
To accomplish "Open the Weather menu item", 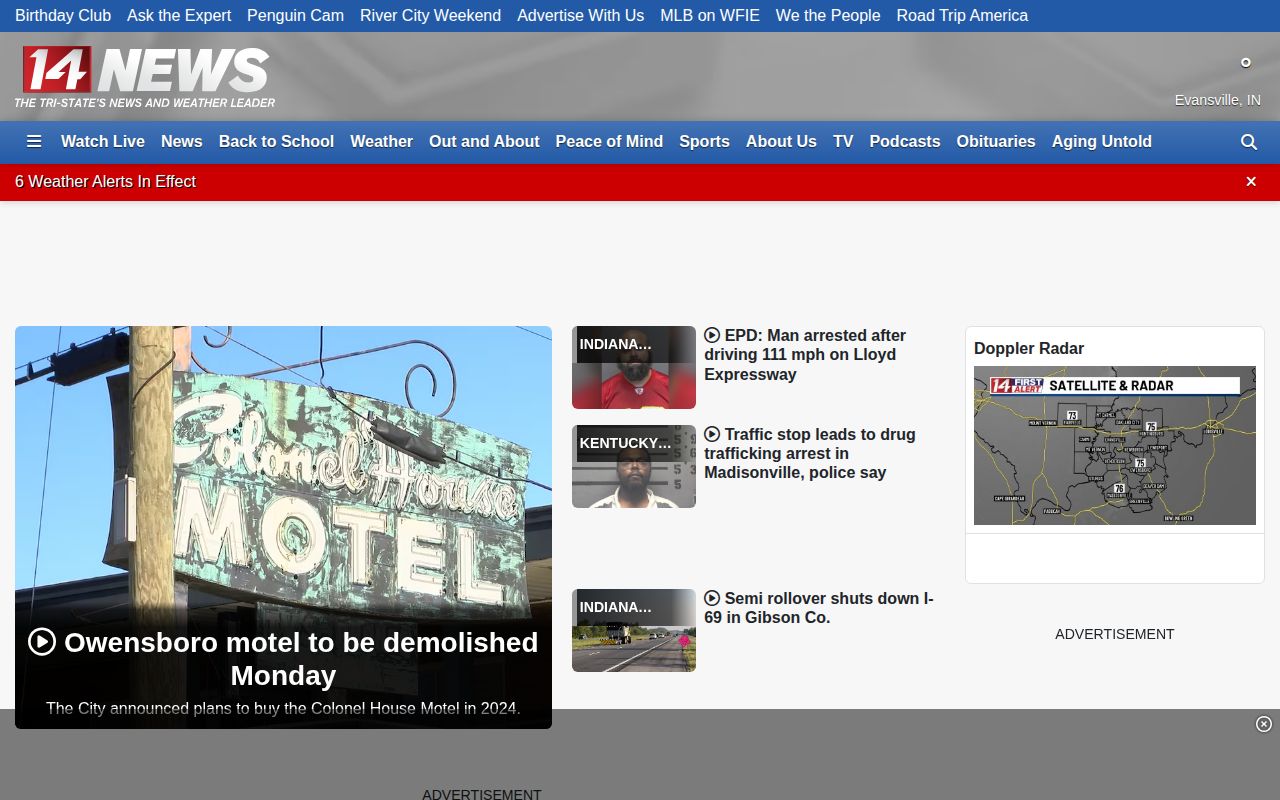I will click(381, 142).
